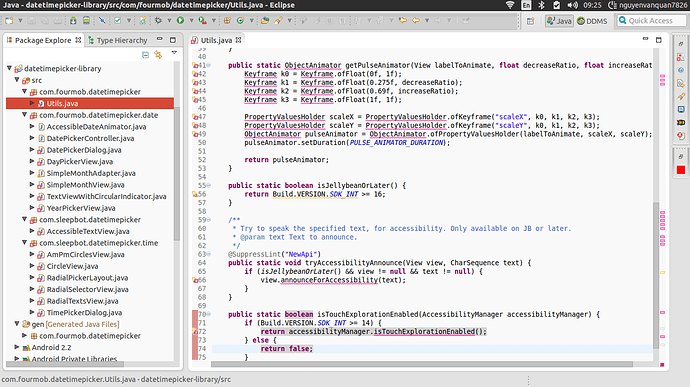The height and width of the screenshot is (387, 690).
Task: Switch to the DDMS perspective
Action: (592, 21)
